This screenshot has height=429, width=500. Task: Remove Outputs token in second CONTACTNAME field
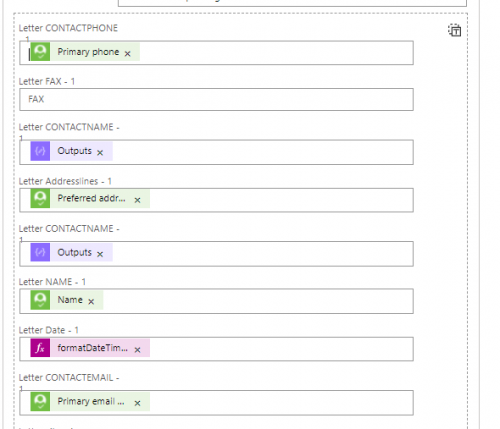point(100,254)
